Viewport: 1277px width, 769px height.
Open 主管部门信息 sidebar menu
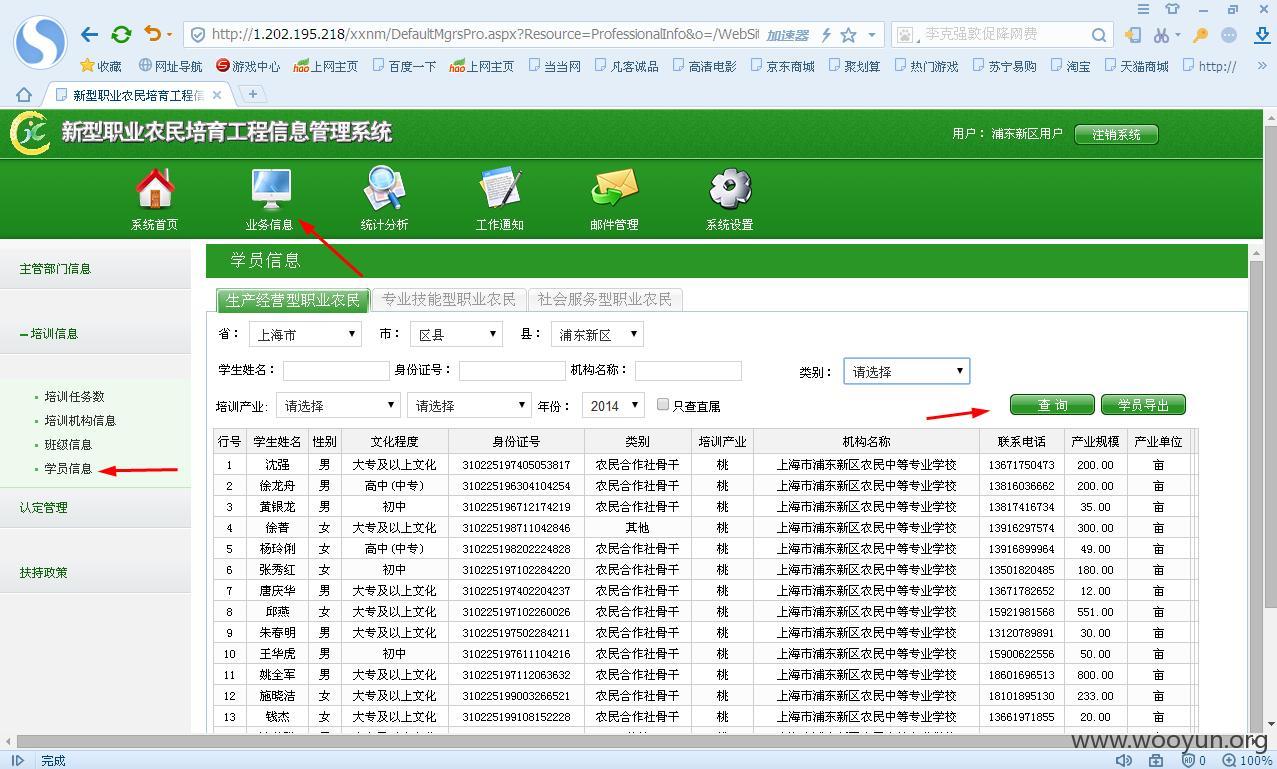coord(55,269)
